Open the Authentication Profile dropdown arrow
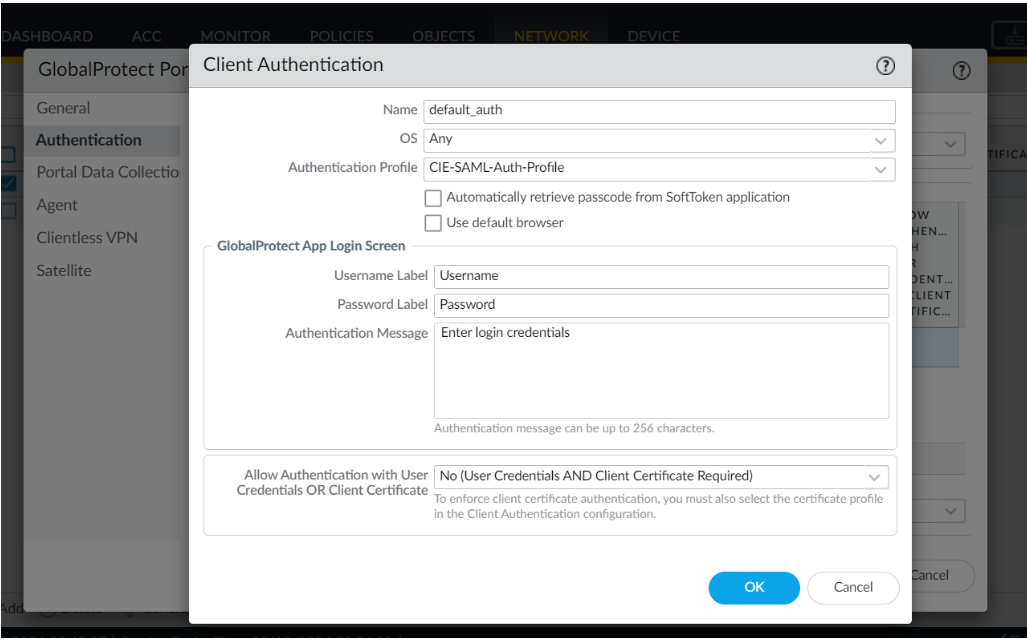The width and height of the screenshot is (1027, 640). [880, 170]
